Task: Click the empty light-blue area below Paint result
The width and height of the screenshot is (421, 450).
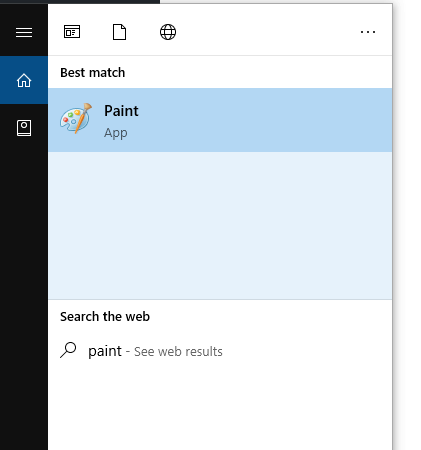Action: pos(220,226)
